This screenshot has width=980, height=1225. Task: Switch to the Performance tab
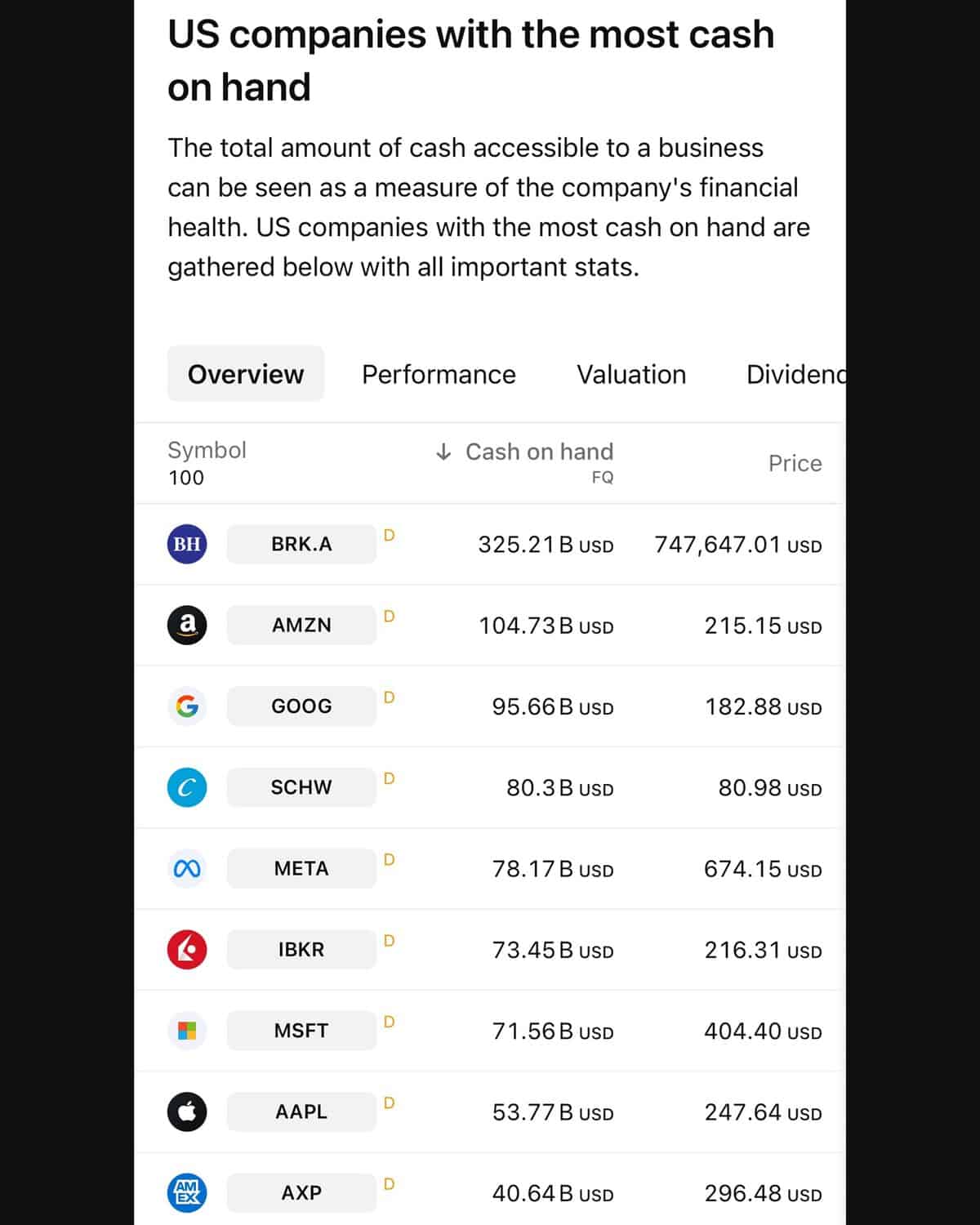click(439, 375)
